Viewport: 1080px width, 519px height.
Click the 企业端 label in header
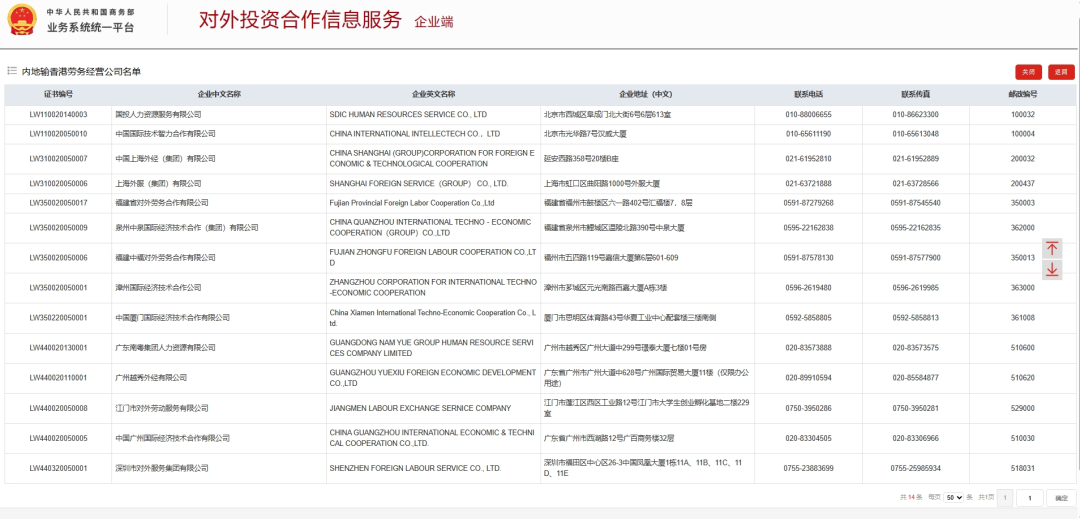click(433, 22)
